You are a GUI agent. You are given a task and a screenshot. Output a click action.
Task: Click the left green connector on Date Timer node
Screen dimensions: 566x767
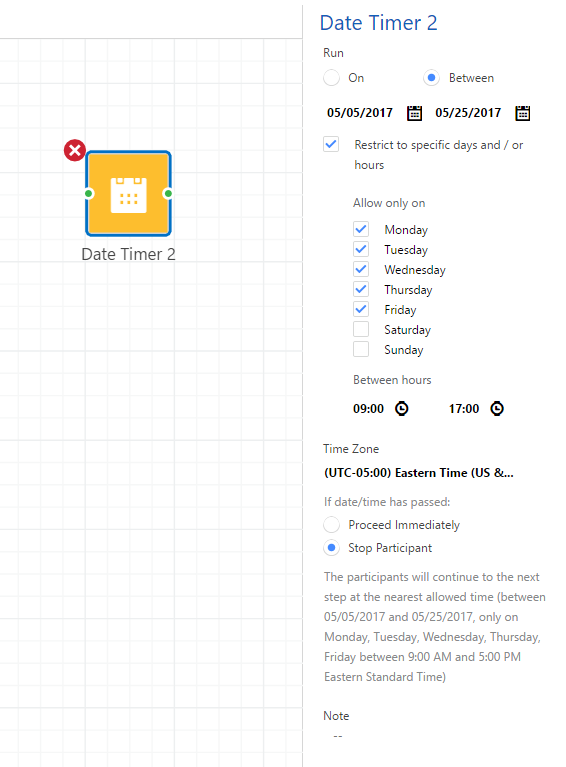tap(89, 194)
